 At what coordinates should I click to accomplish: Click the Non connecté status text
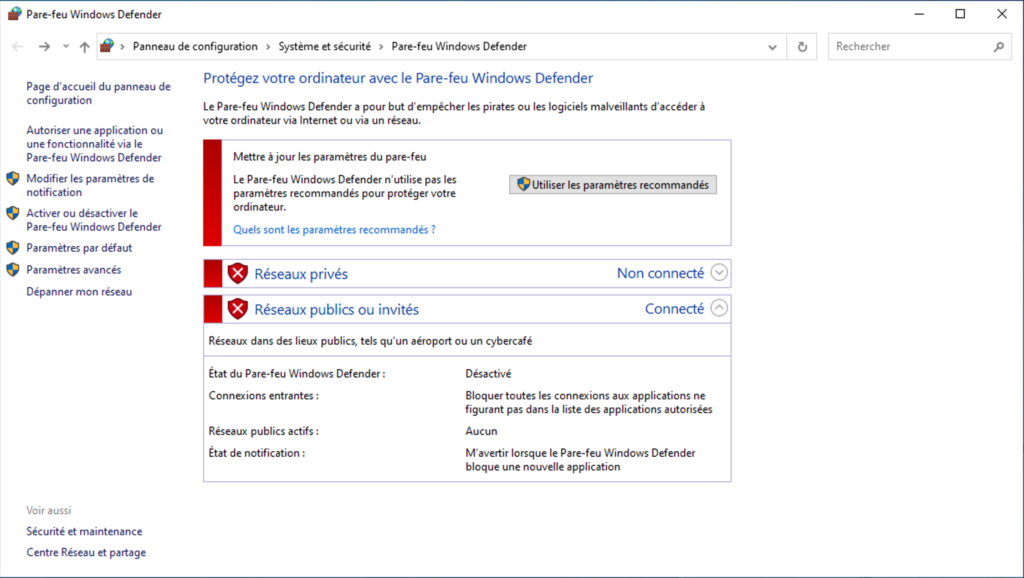point(660,273)
